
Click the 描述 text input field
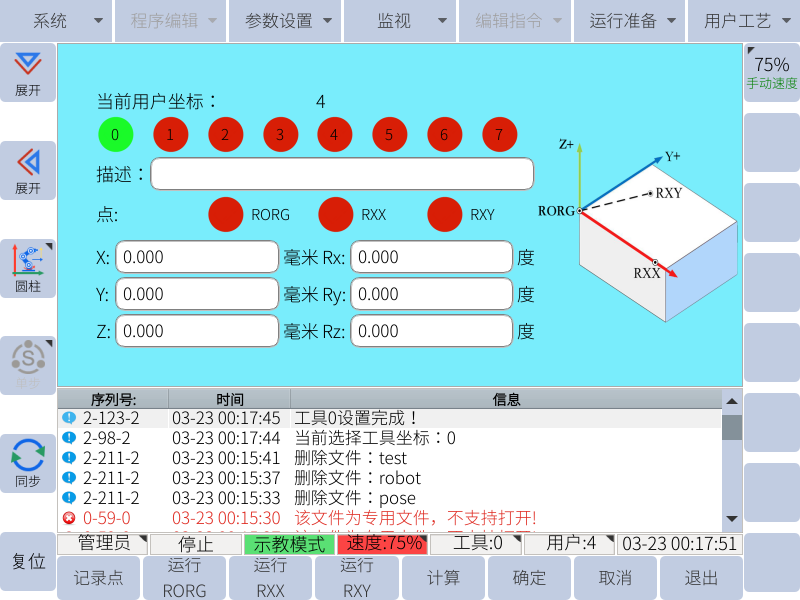[342, 174]
